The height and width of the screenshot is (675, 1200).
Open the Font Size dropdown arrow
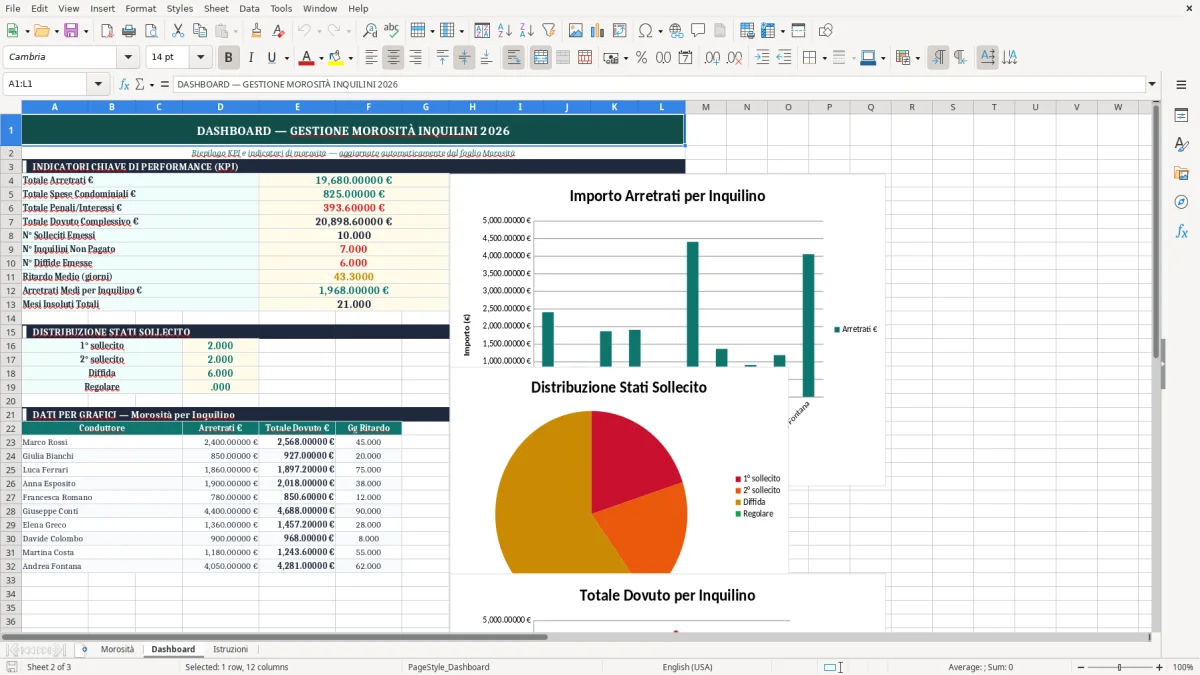tap(201, 58)
